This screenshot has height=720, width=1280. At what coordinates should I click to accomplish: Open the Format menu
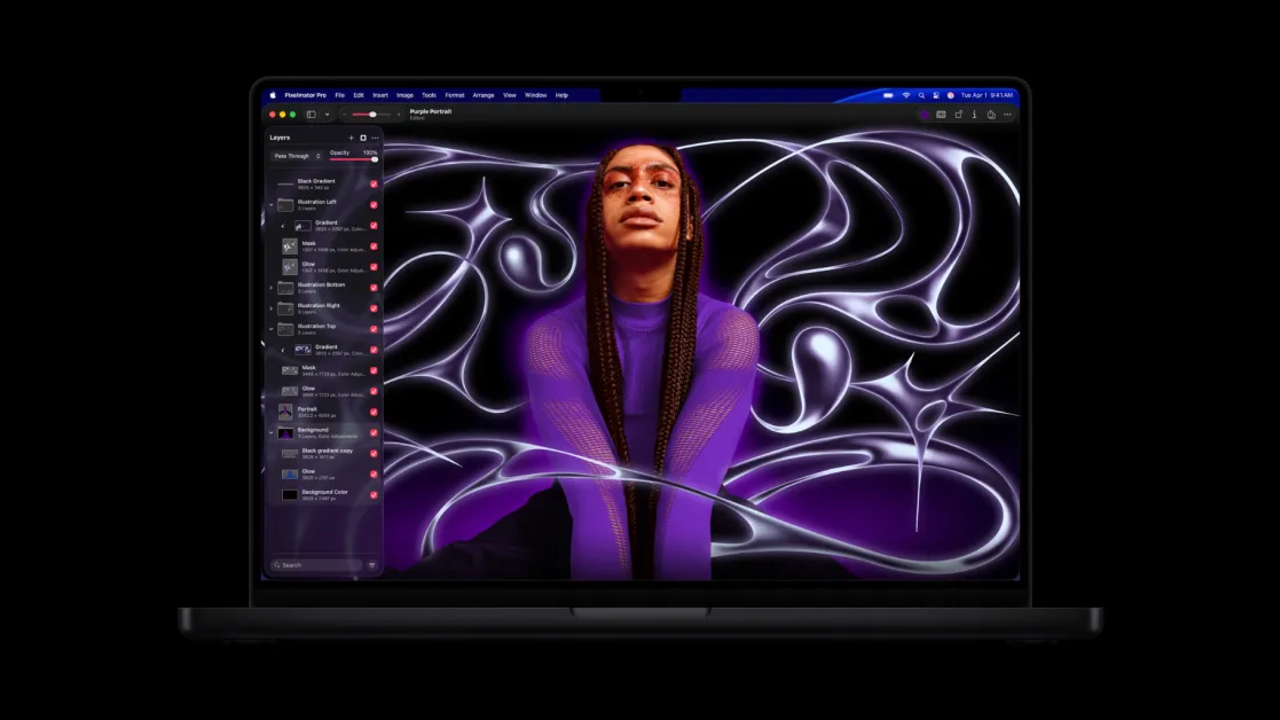click(454, 95)
